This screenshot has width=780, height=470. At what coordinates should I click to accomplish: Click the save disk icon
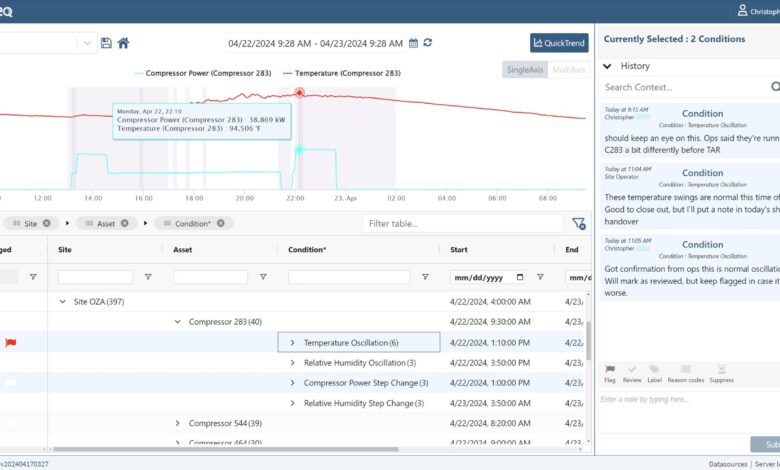tap(106, 43)
